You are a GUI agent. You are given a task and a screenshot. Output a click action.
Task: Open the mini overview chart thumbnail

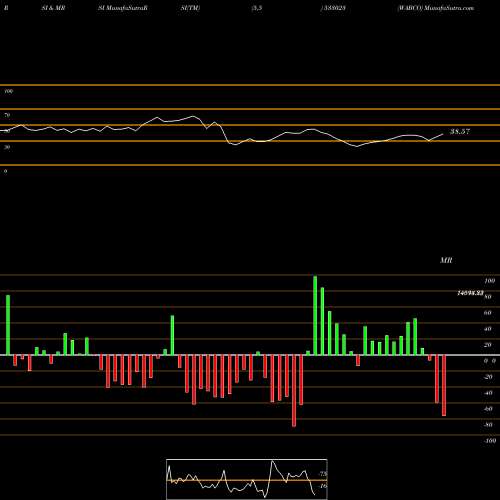247,479
